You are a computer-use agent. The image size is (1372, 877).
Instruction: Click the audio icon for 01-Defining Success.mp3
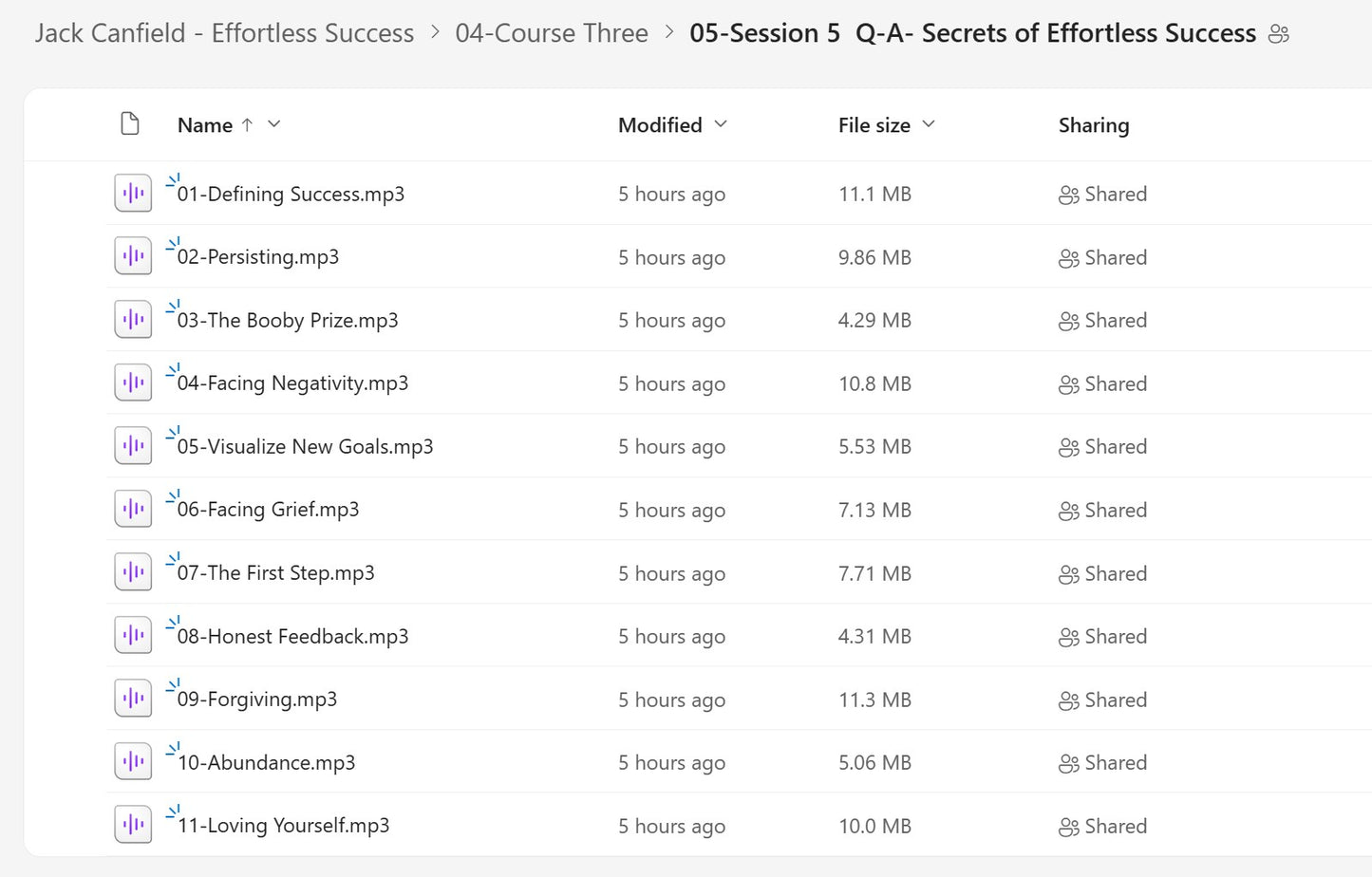(132, 193)
